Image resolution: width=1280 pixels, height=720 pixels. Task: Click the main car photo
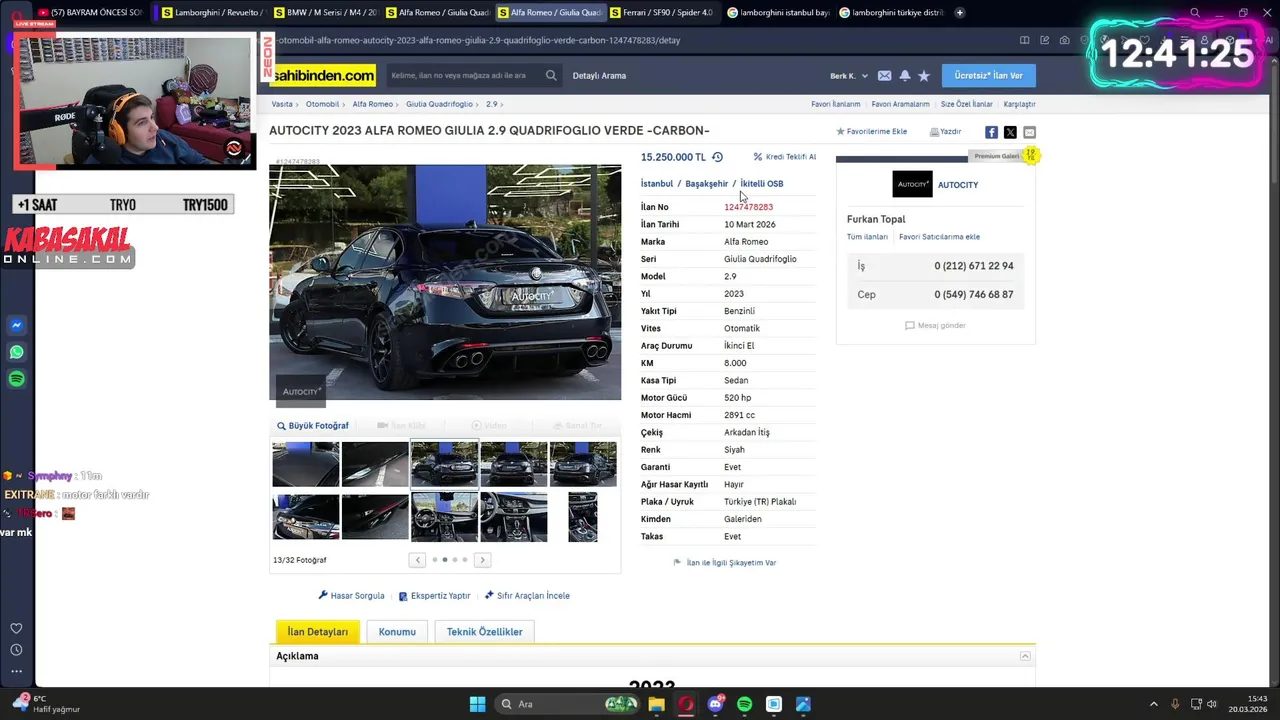click(x=445, y=282)
